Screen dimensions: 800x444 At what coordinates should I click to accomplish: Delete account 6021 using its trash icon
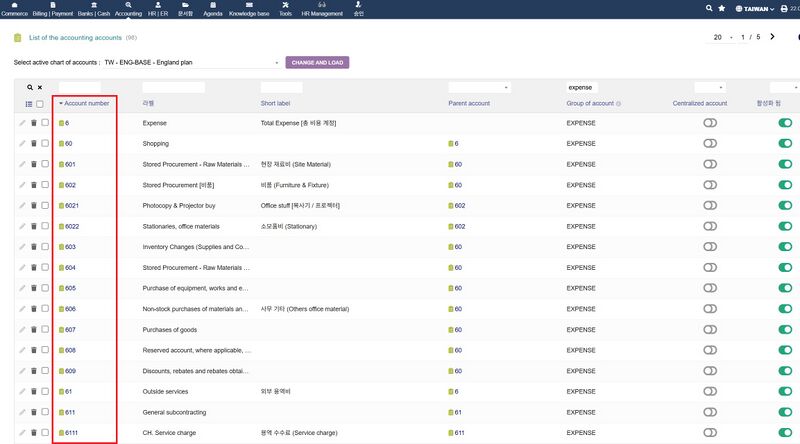(x=33, y=205)
